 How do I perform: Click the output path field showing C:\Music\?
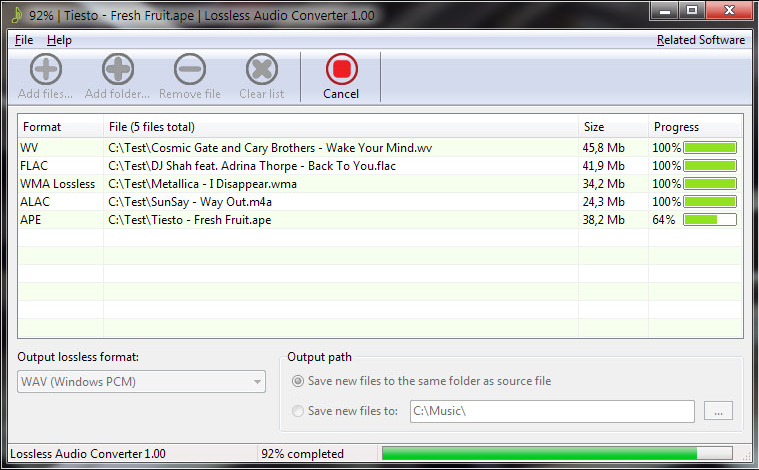click(x=550, y=411)
